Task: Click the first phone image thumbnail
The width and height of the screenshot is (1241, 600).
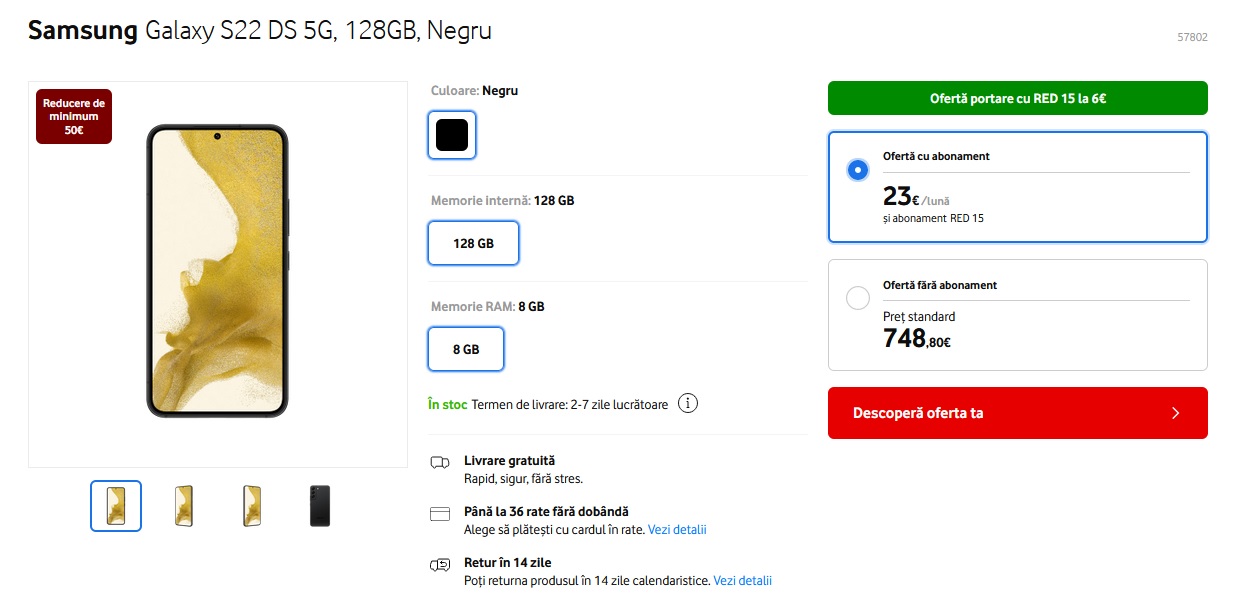Action: tap(115, 505)
